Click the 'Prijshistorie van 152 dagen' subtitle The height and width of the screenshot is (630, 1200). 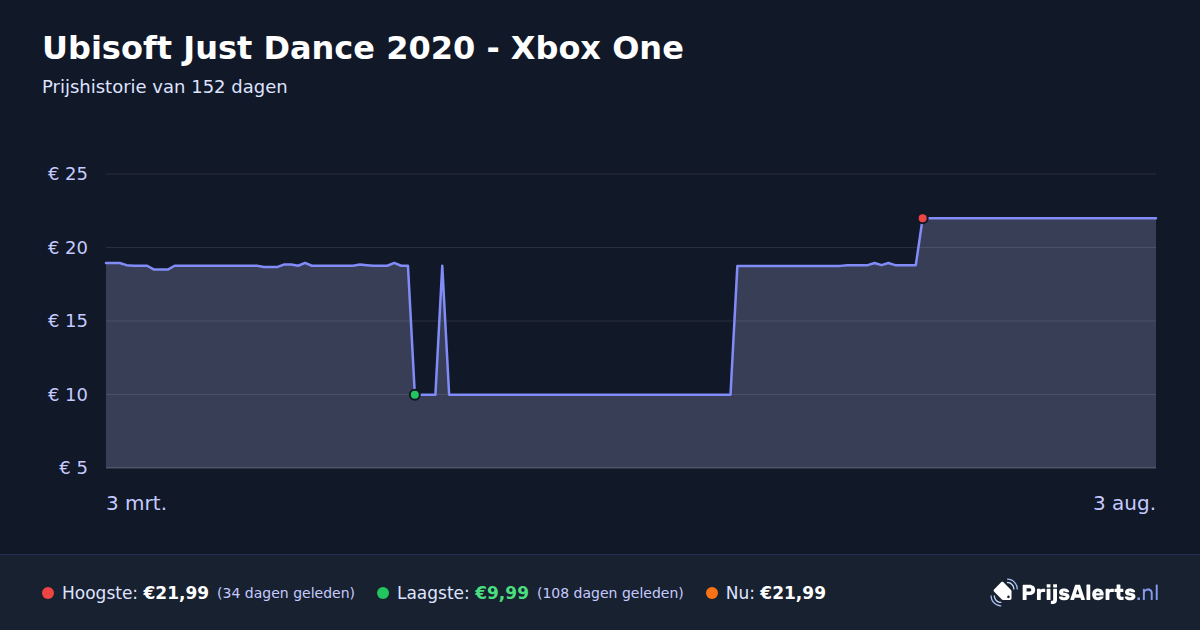pos(165,87)
